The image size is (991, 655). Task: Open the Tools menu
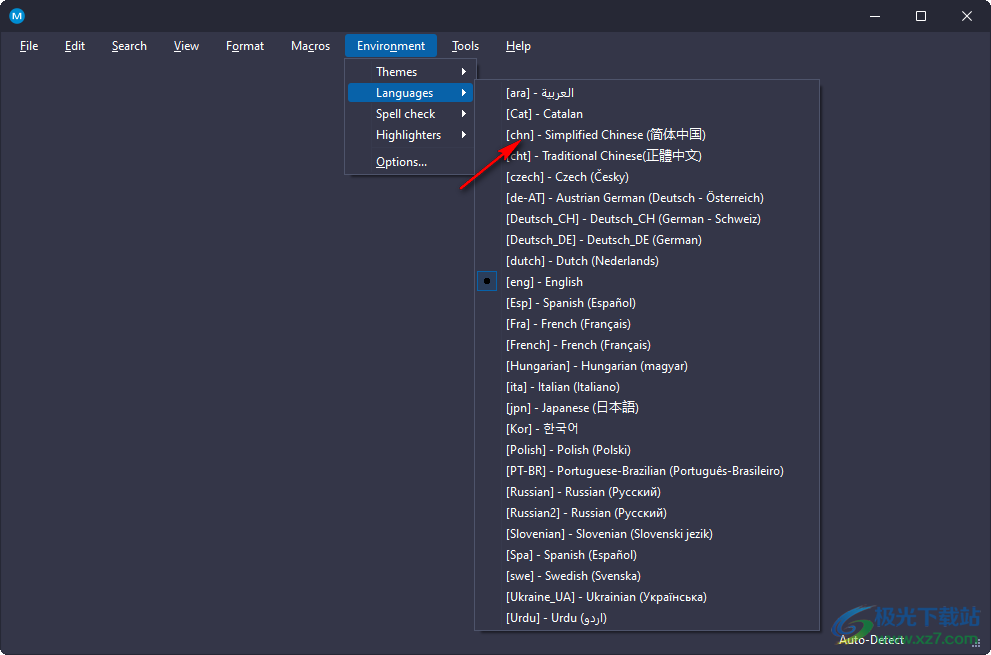click(465, 46)
